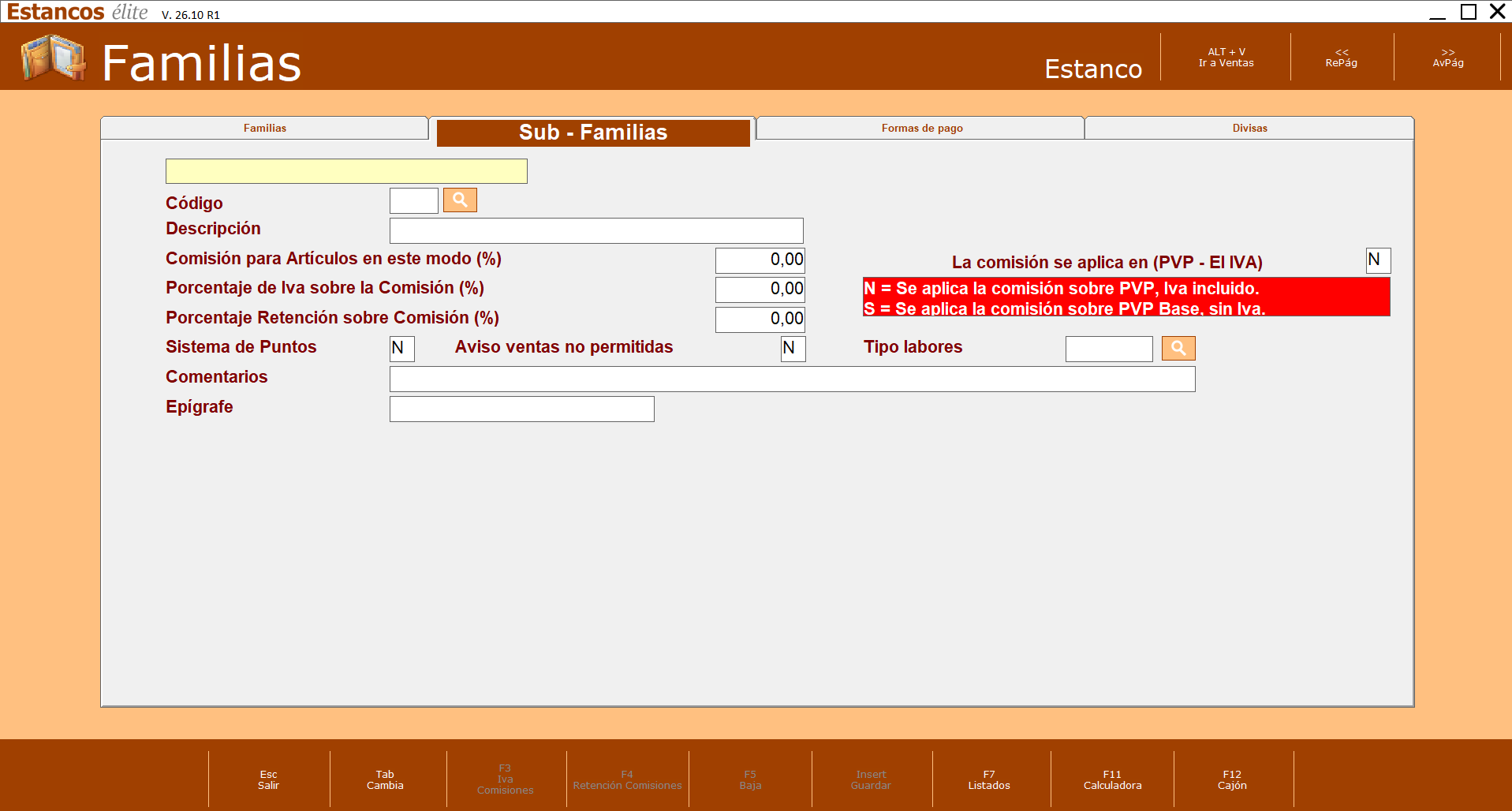
Task: Toggle the comisión se aplica en PVP field
Action: (x=1379, y=260)
